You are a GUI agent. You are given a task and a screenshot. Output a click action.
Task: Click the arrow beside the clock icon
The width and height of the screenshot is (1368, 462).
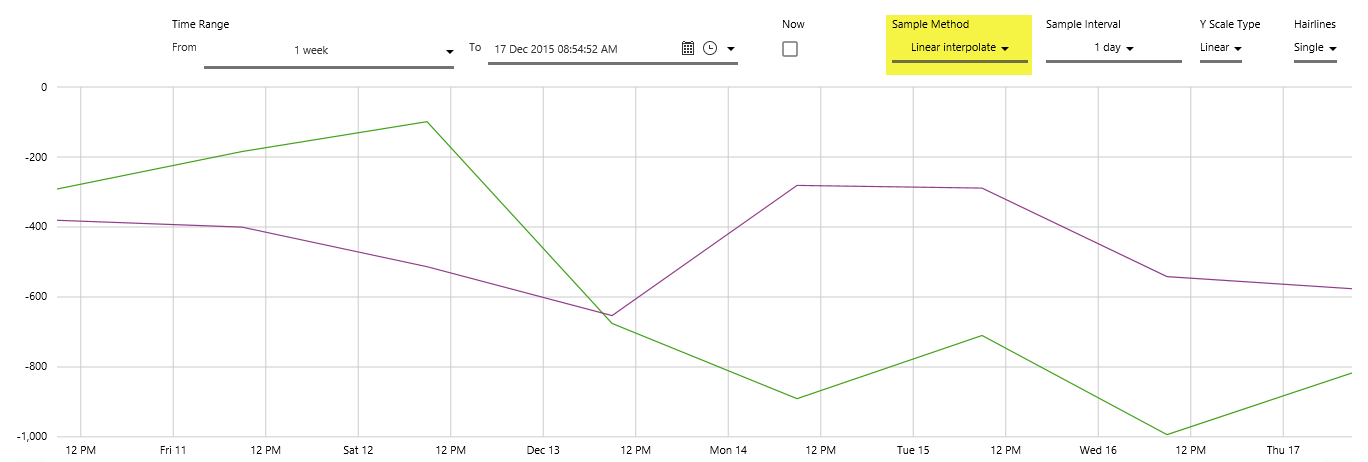[731, 49]
